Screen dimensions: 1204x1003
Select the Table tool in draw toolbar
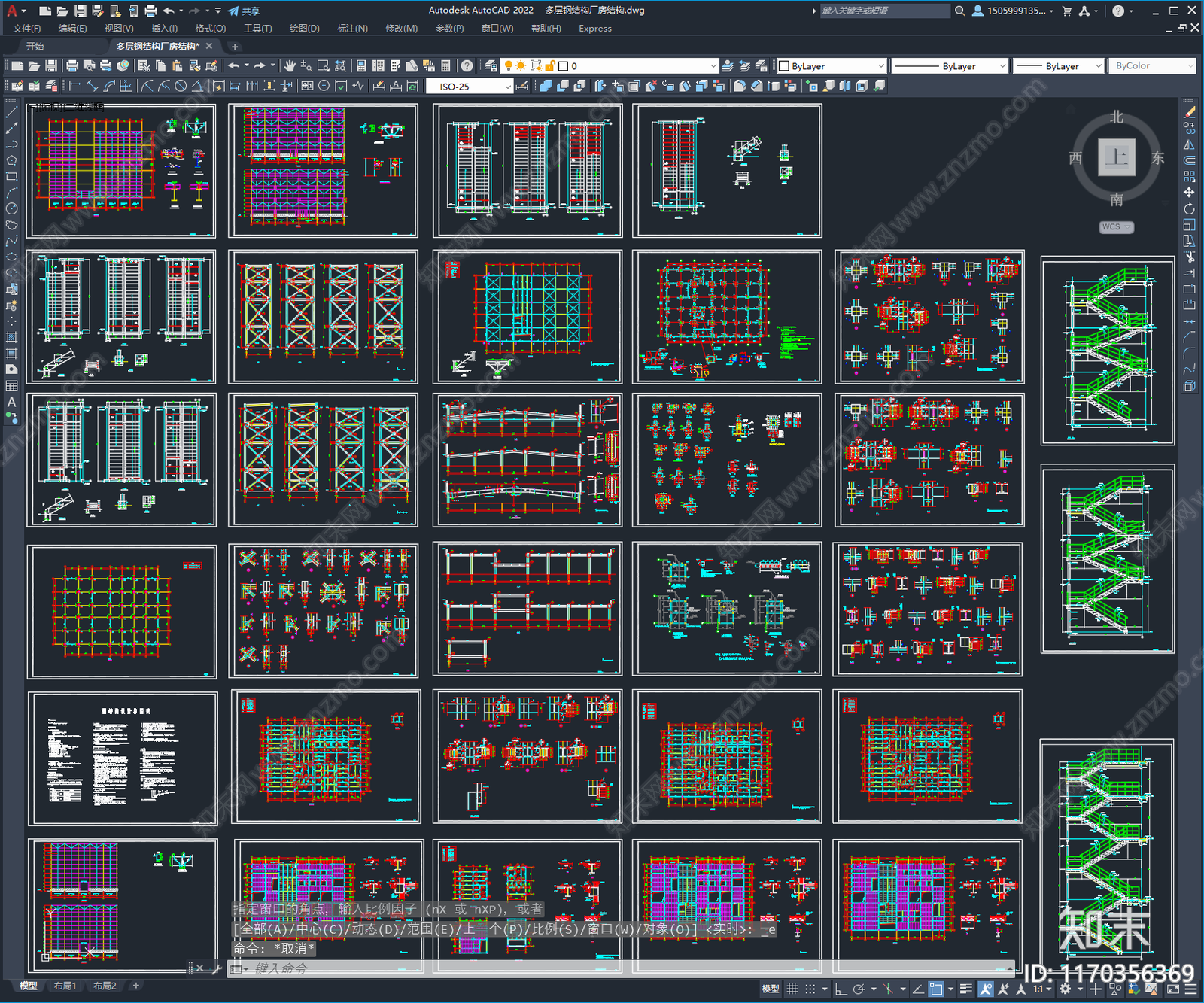pos(11,385)
